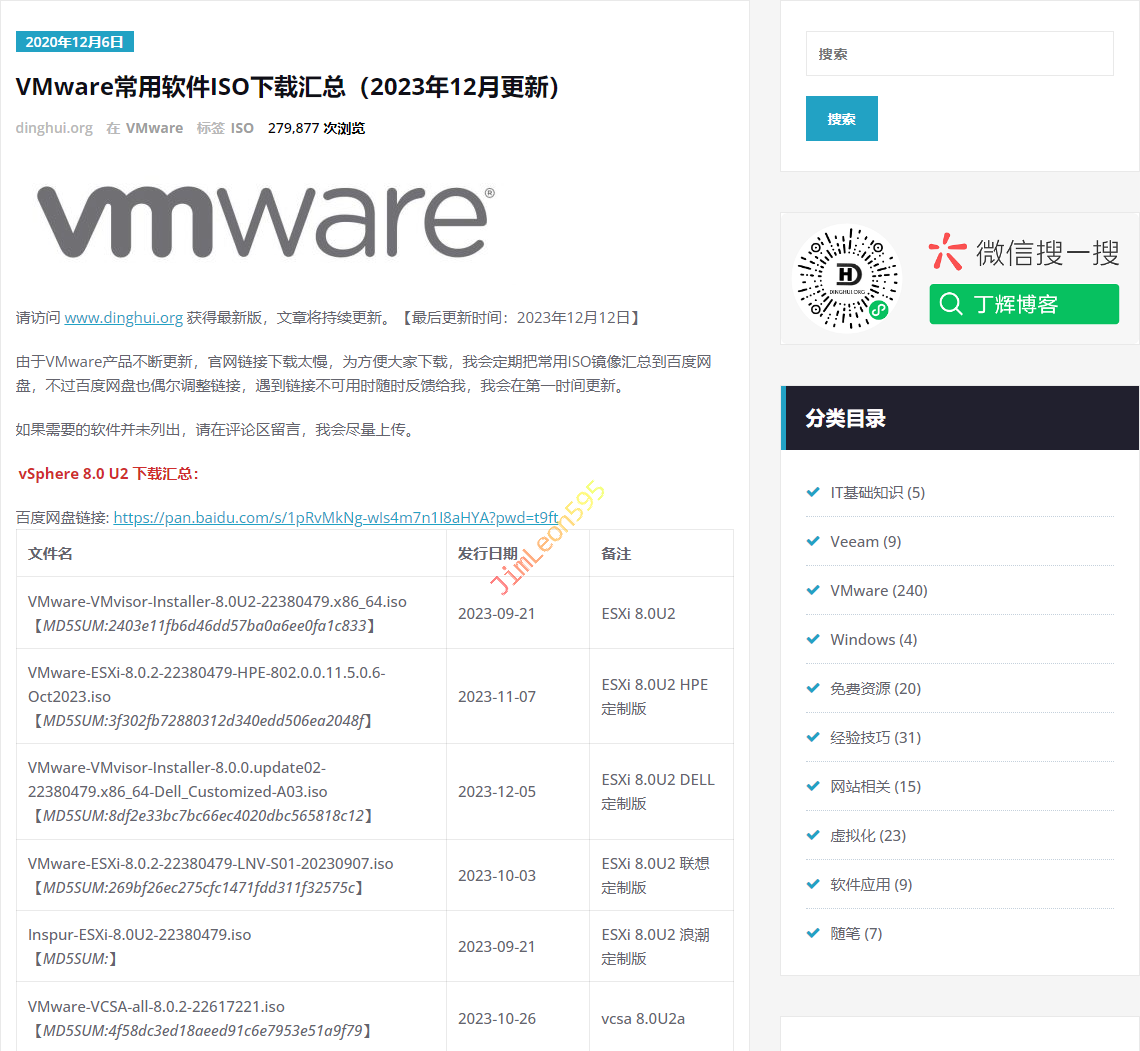Go to 经验技巧 (31) category
Image resolution: width=1140 pixels, height=1051 pixels.
tap(875, 737)
